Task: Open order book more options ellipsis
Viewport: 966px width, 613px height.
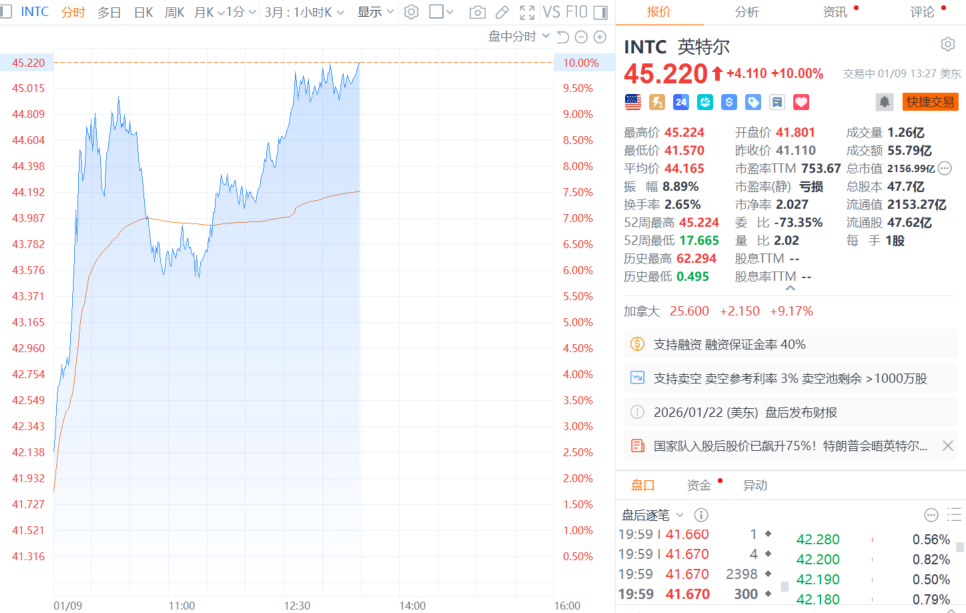Action: pos(931,514)
